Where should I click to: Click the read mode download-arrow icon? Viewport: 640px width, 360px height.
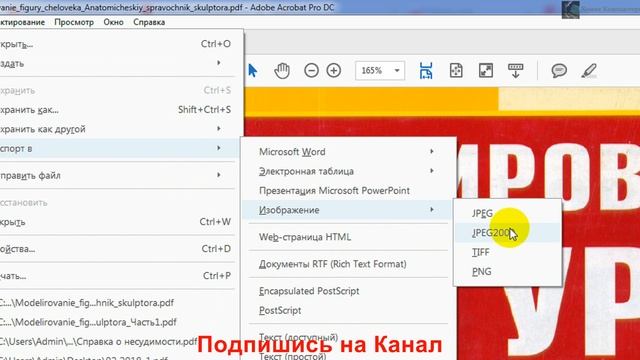point(516,71)
